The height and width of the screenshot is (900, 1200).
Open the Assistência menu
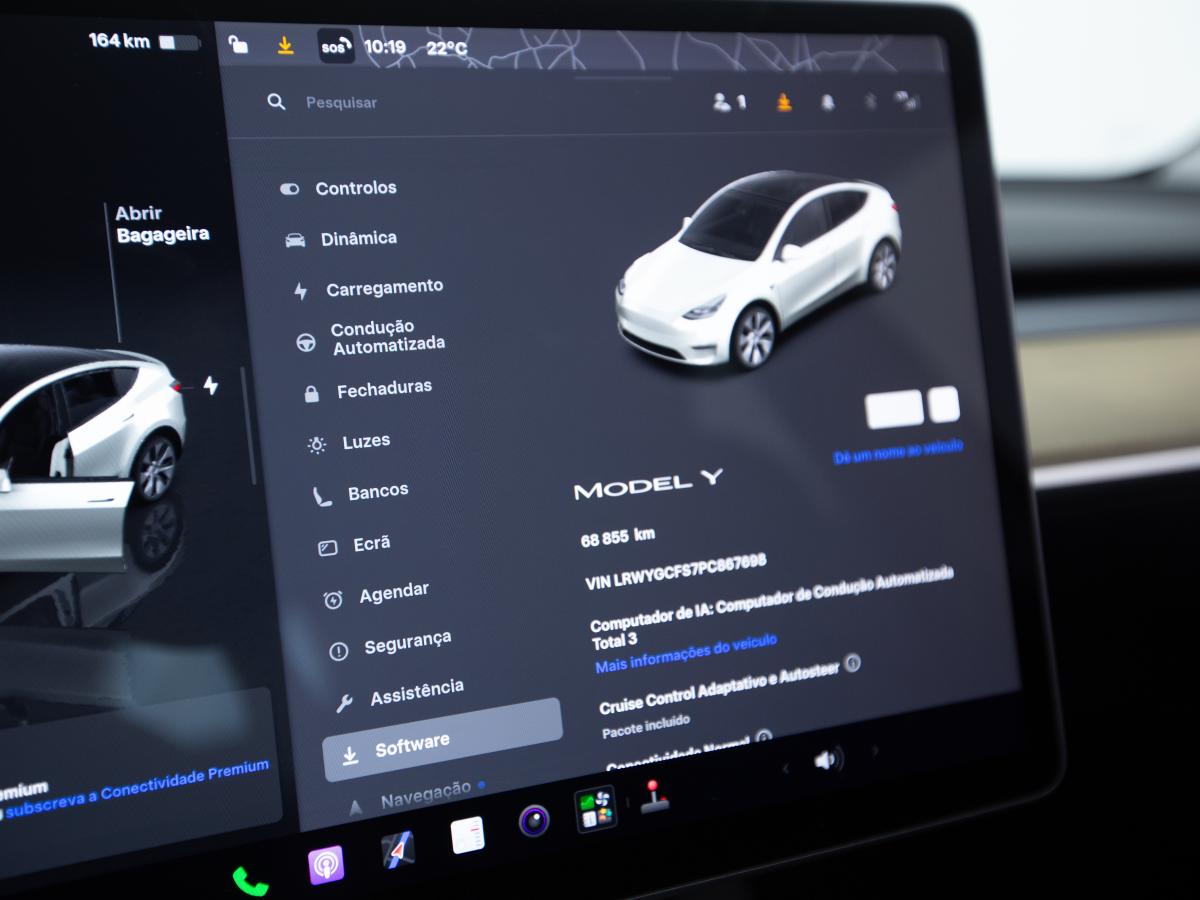(x=399, y=694)
